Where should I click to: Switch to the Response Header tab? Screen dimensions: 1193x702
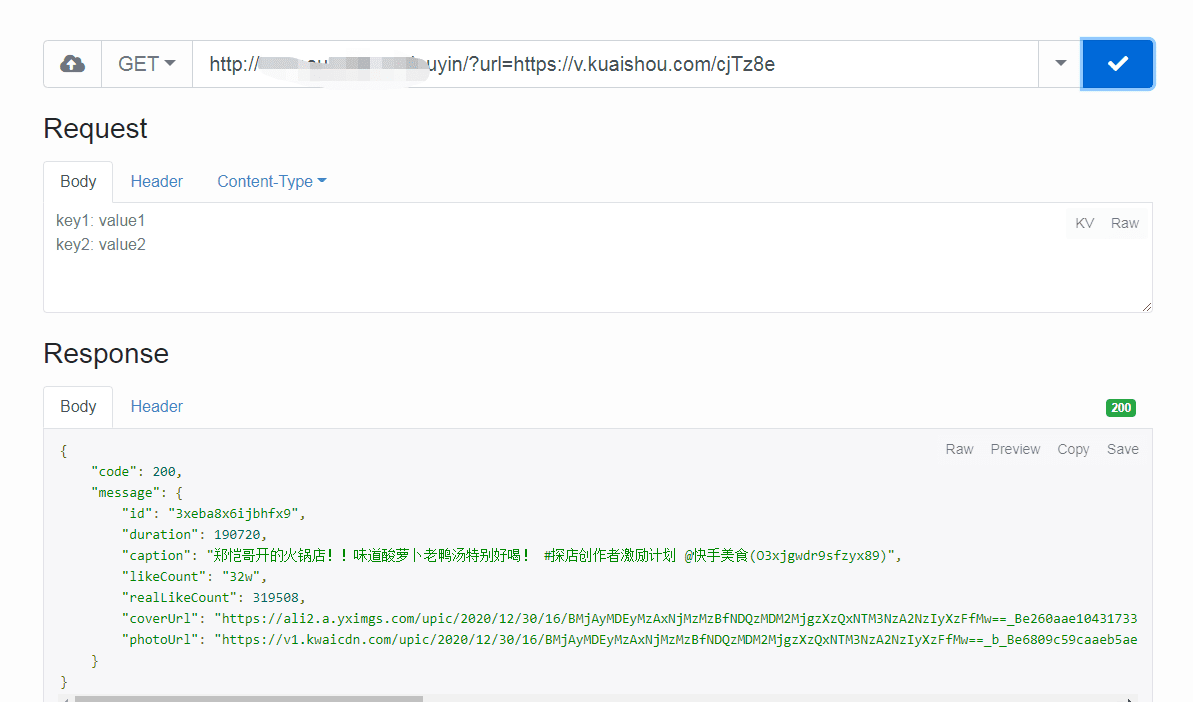157,407
